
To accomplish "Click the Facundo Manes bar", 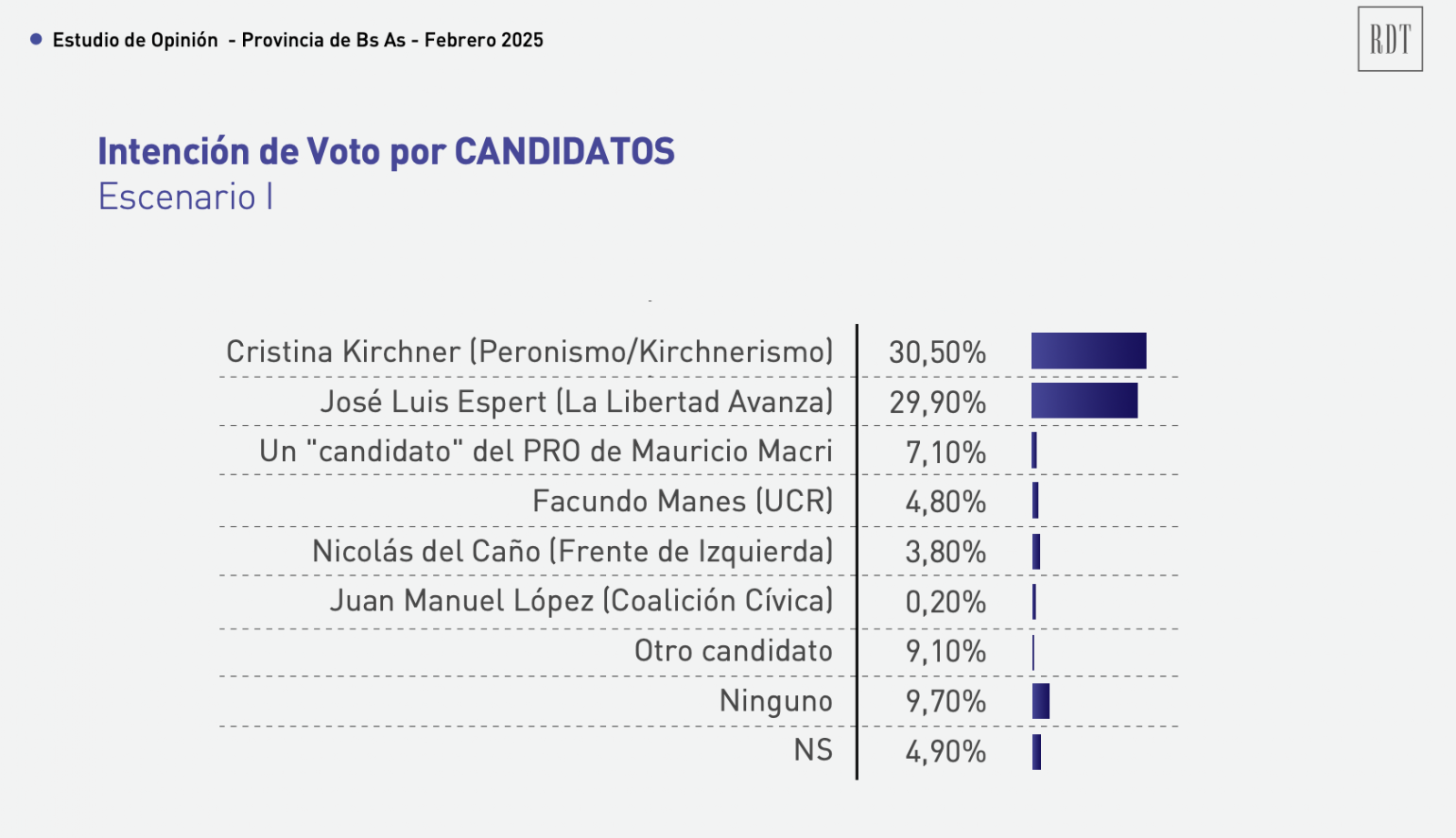I will coord(1036,501).
